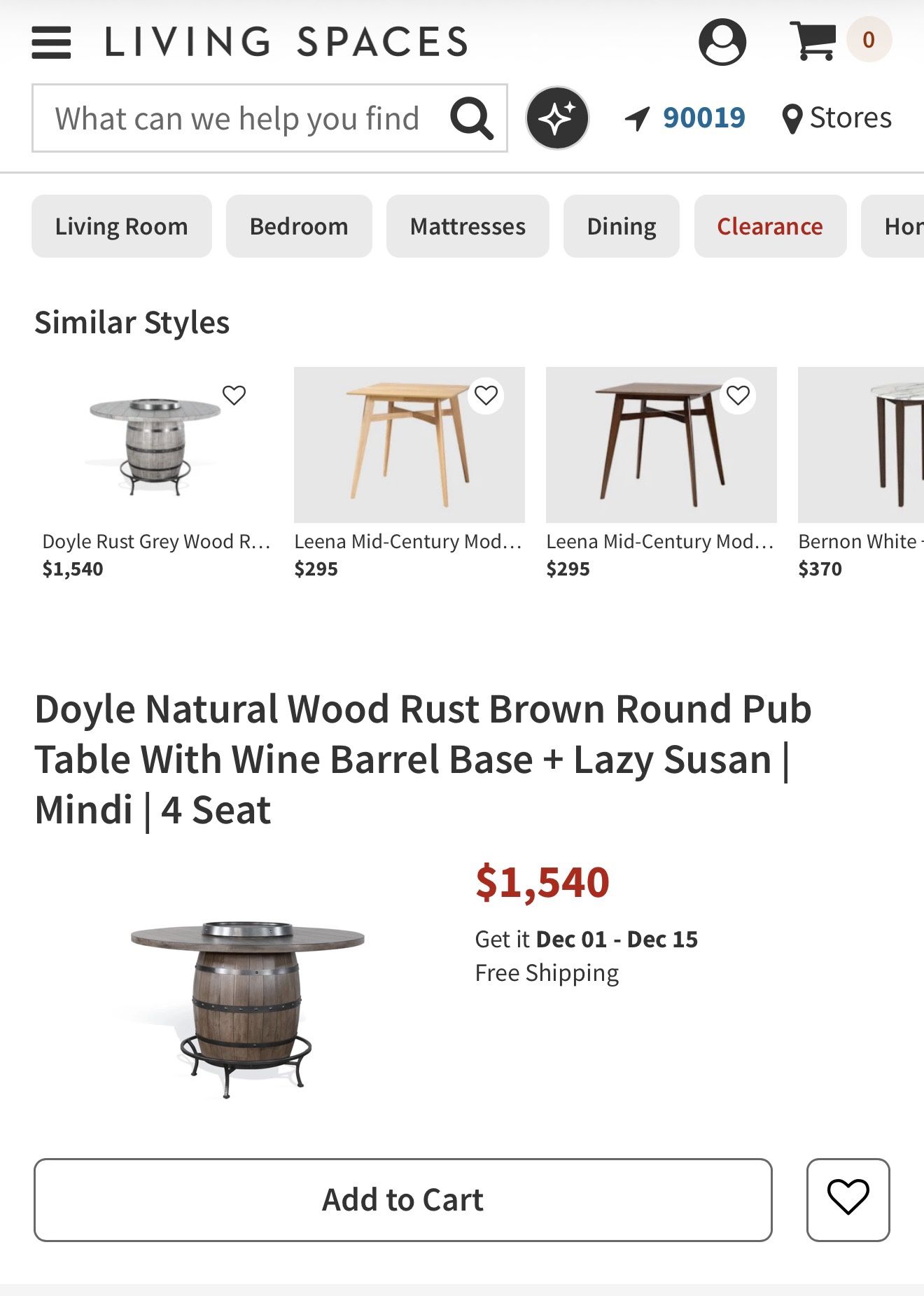The width and height of the screenshot is (924, 1296).
Task: Open the Mattresses category
Action: click(x=468, y=226)
